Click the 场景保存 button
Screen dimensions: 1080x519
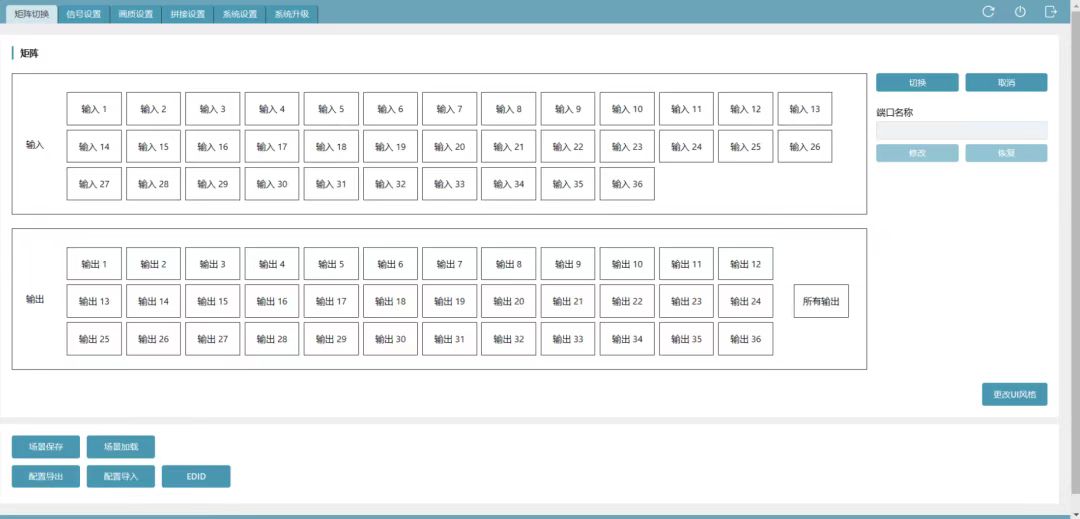pos(46,447)
